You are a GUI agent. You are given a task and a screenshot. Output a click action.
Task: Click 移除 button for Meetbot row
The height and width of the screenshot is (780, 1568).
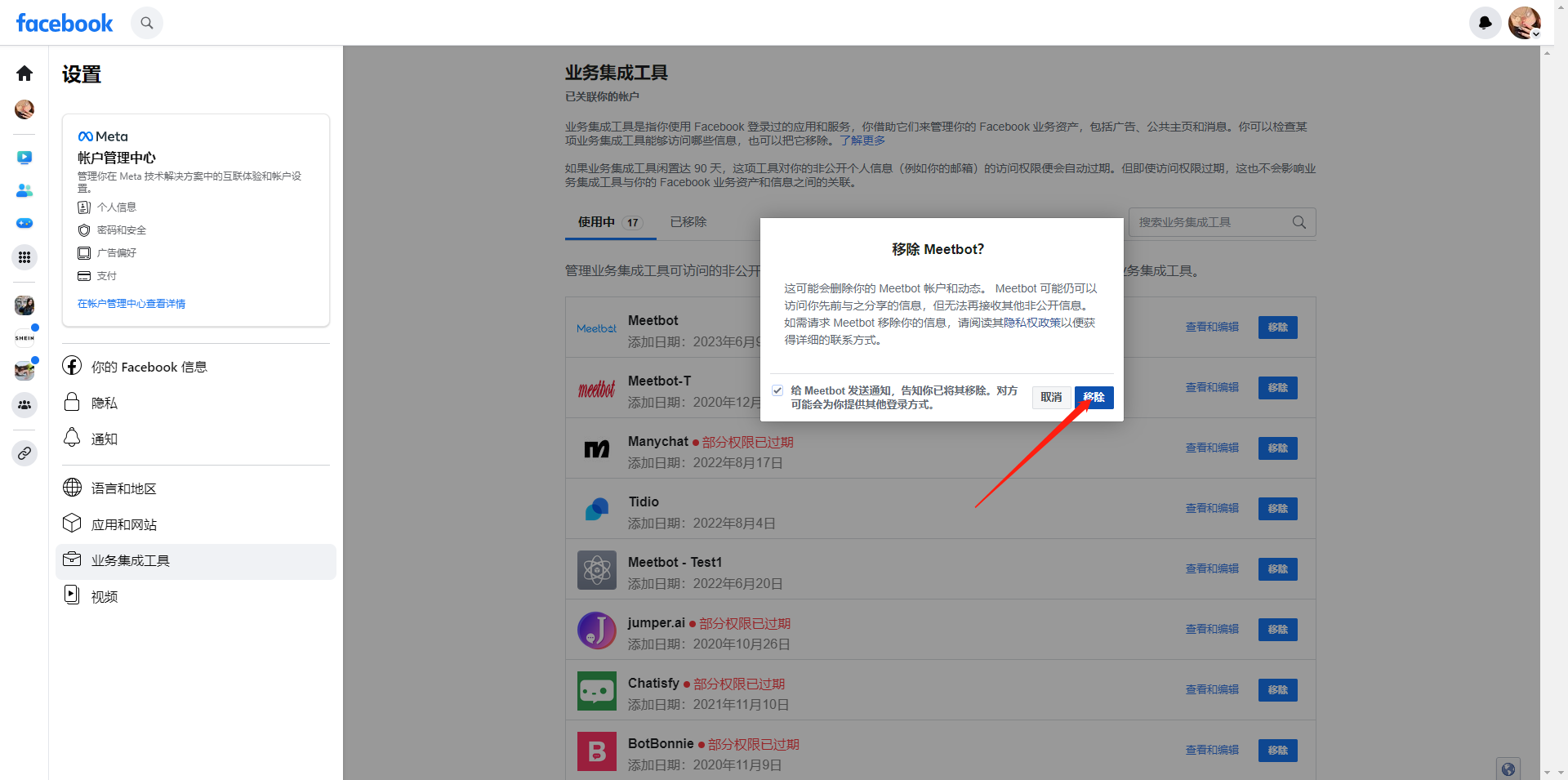click(x=1278, y=328)
